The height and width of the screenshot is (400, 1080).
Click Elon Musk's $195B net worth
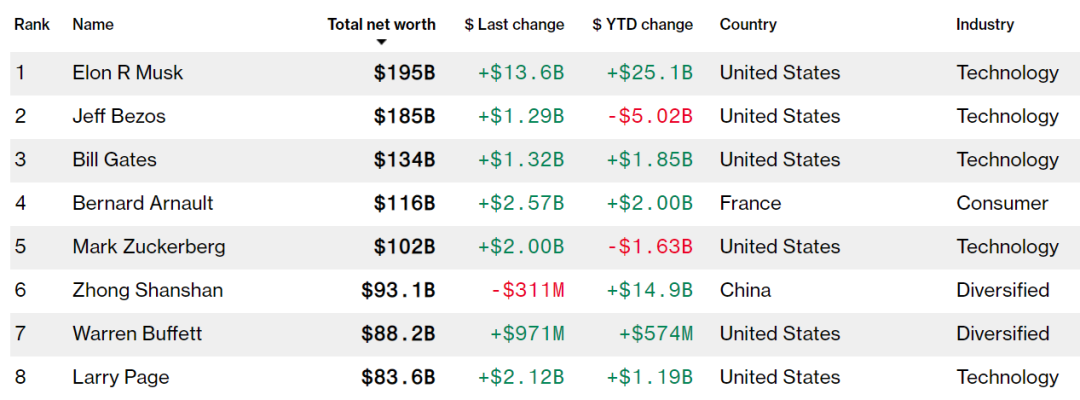click(x=405, y=73)
